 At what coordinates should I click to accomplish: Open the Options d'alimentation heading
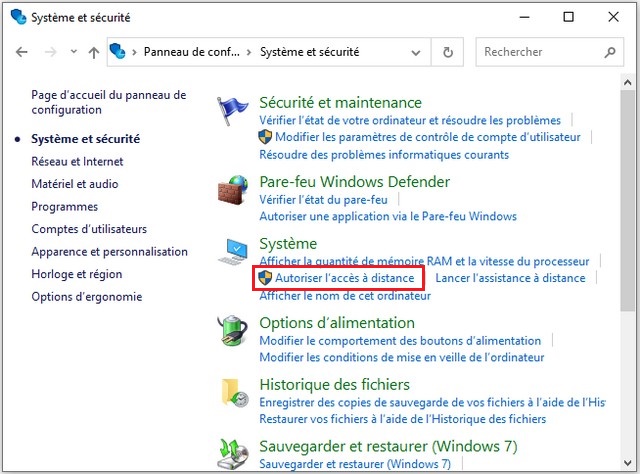[x=337, y=323]
